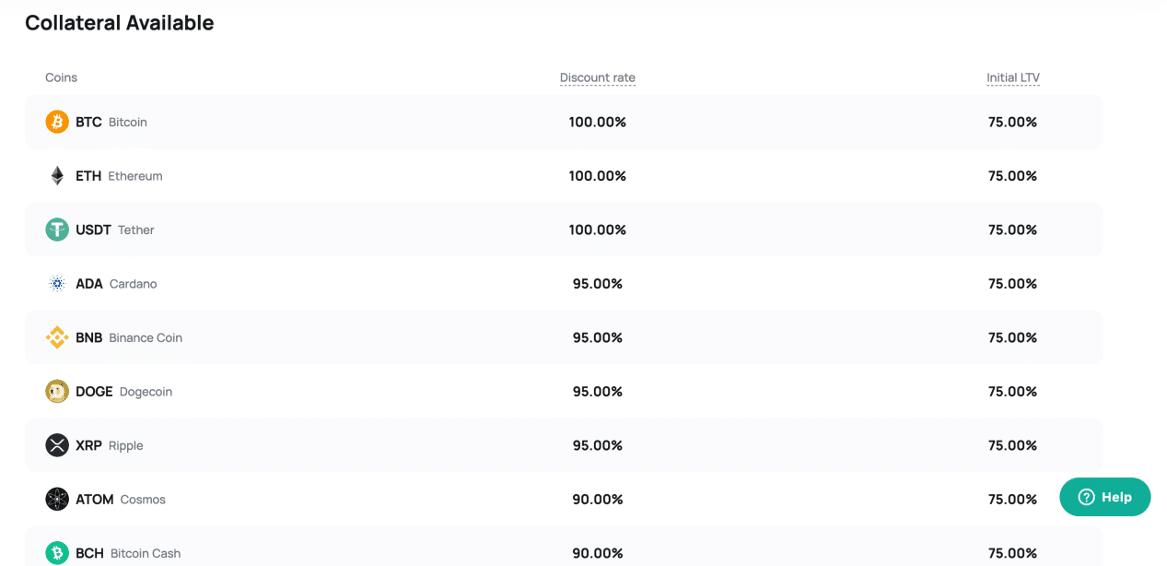1167x566 pixels.
Task: Select the USDT Tether row label
Action: [115, 230]
